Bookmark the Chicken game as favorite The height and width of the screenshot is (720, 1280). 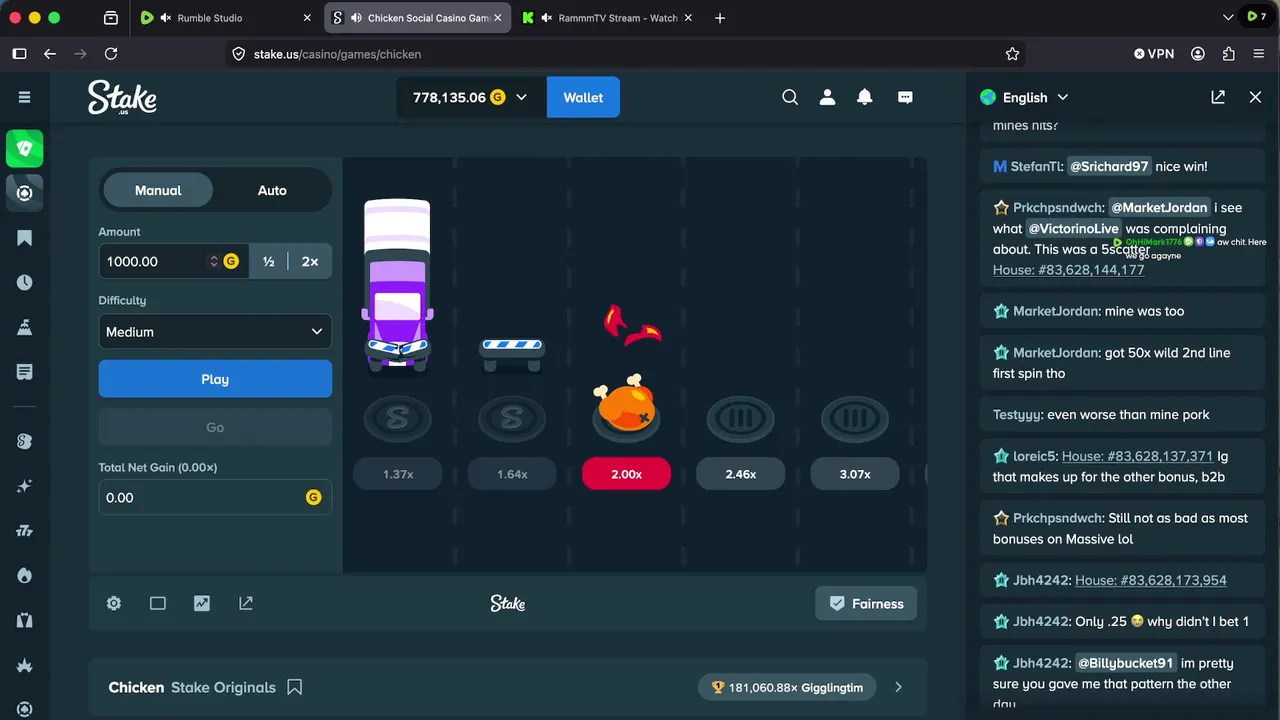click(295, 687)
